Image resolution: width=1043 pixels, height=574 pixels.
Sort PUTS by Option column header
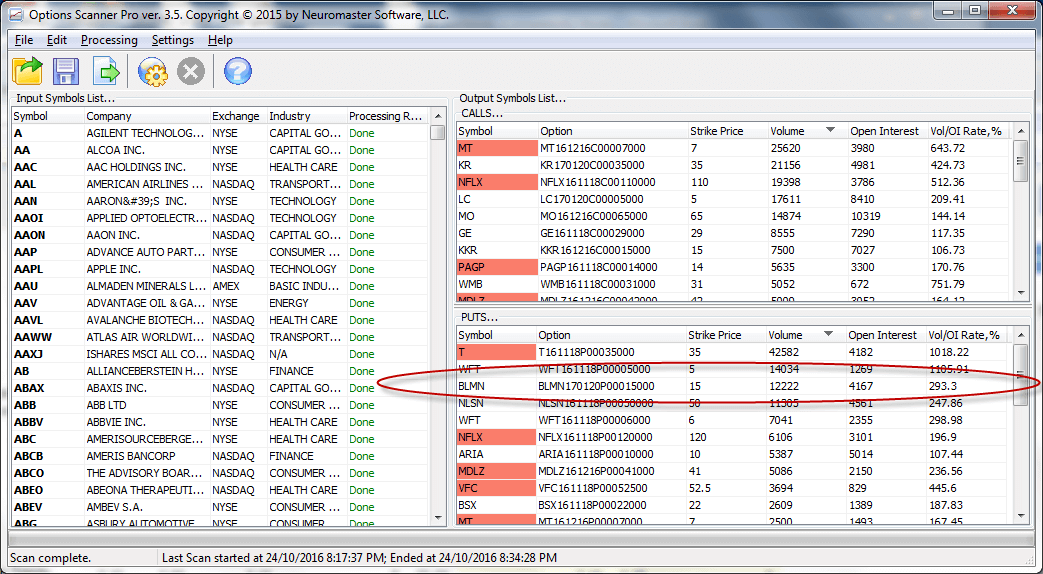click(611, 335)
